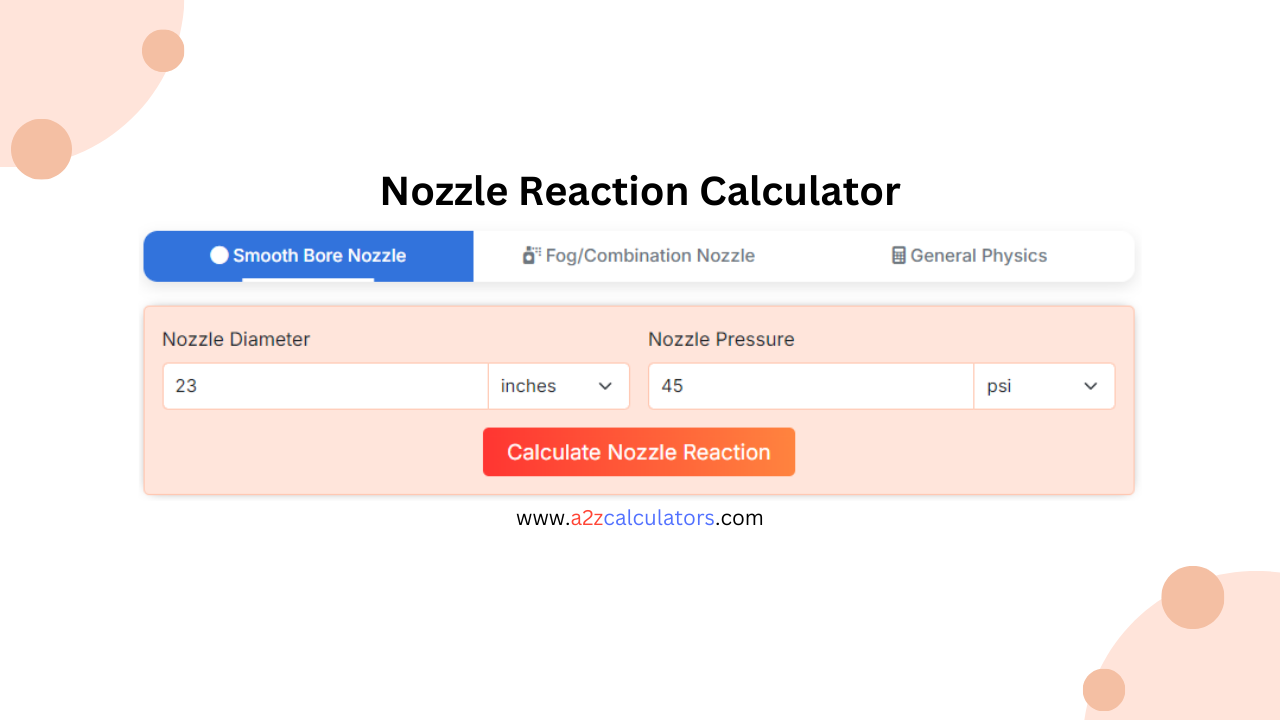Open the inches unit dropdown

[x=558, y=386]
